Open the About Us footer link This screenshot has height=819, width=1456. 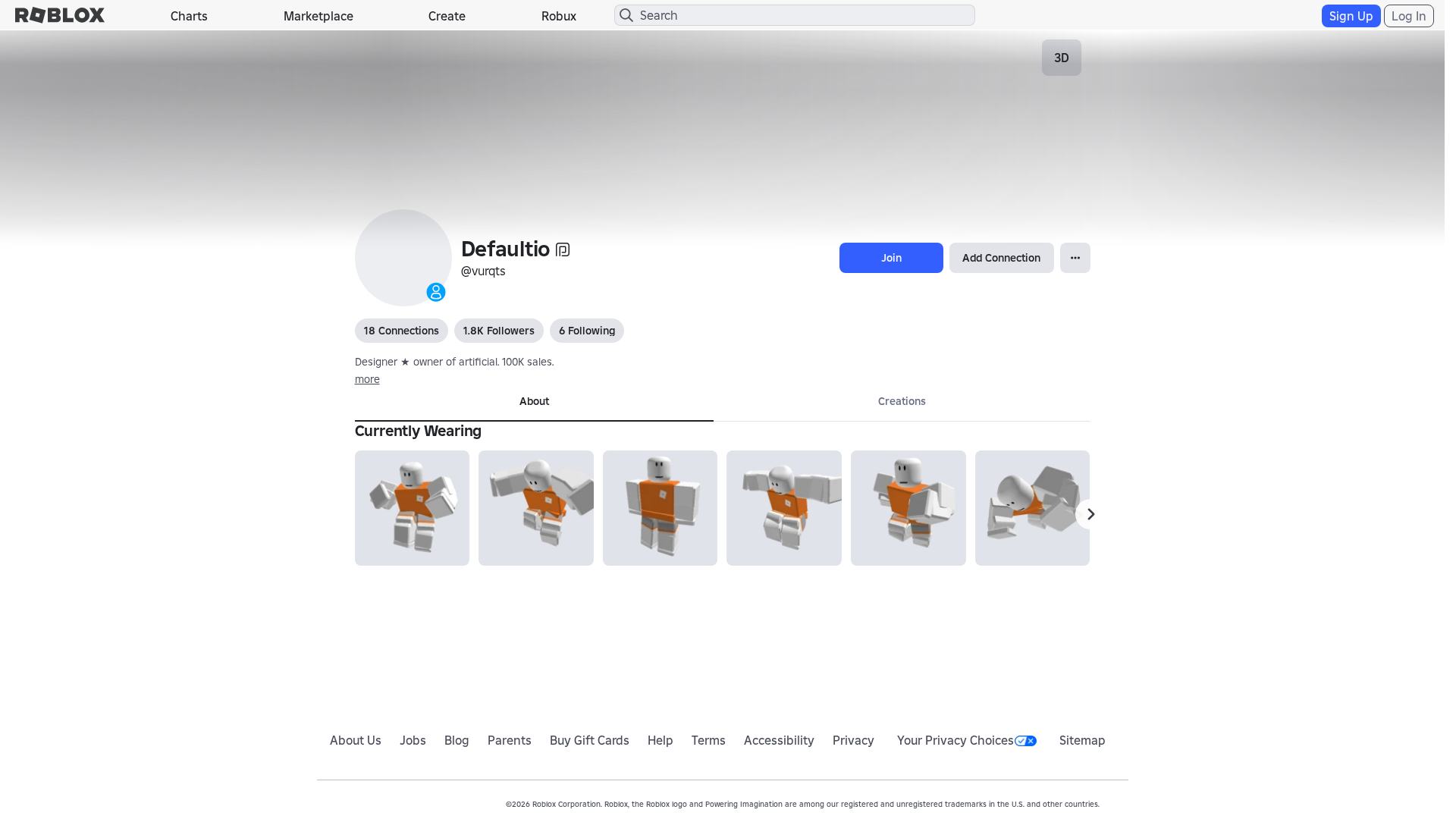click(x=356, y=740)
